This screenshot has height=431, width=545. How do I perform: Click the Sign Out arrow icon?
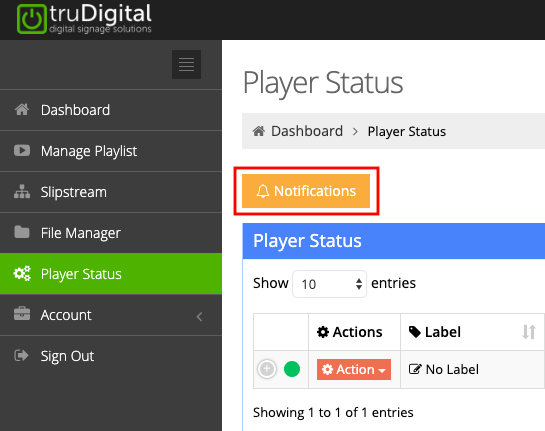[x=21, y=356]
